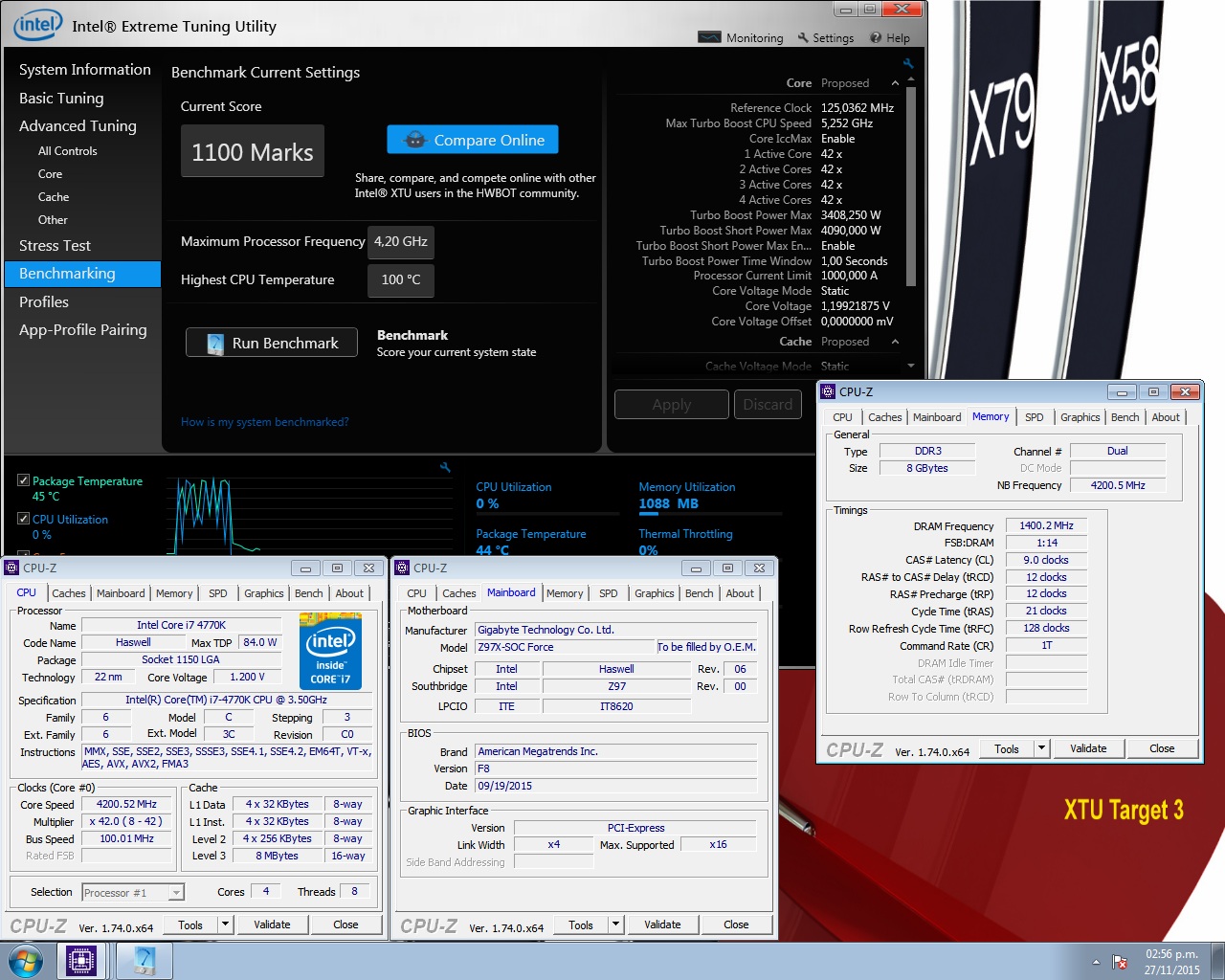1225x980 pixels.
Task: Click the wrench icon above the monitoring graph
Action: (445, 467)
